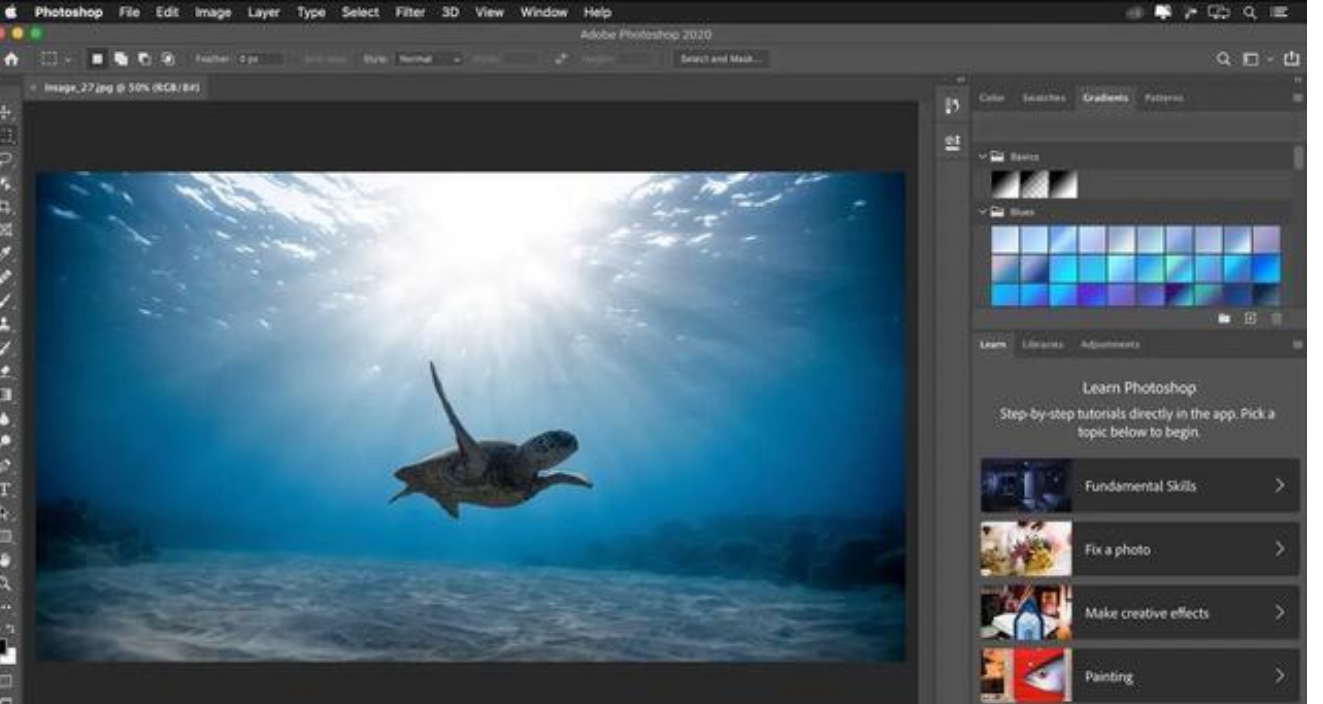Viewport: 1323px width, 704px height.
Task: Click the Share icon at top right
Action: (x=1291, y=60)
